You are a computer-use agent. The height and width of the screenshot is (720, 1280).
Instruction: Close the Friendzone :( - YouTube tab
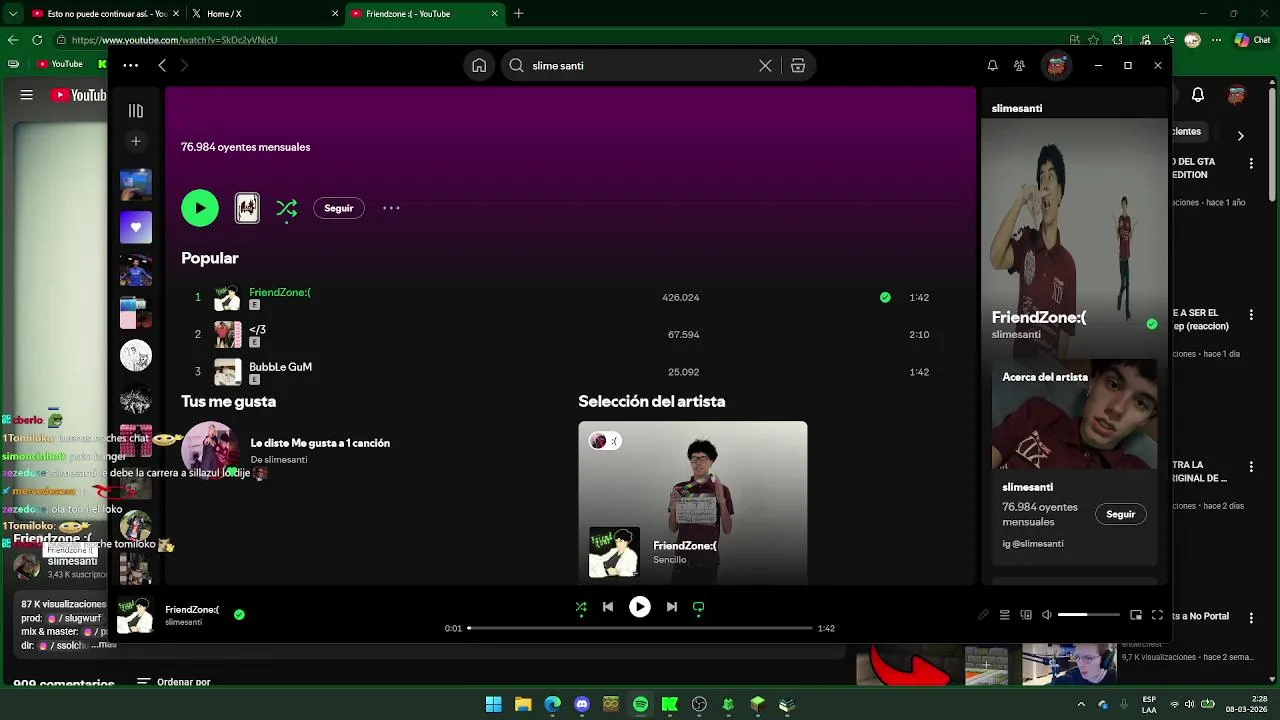[494, 14]
